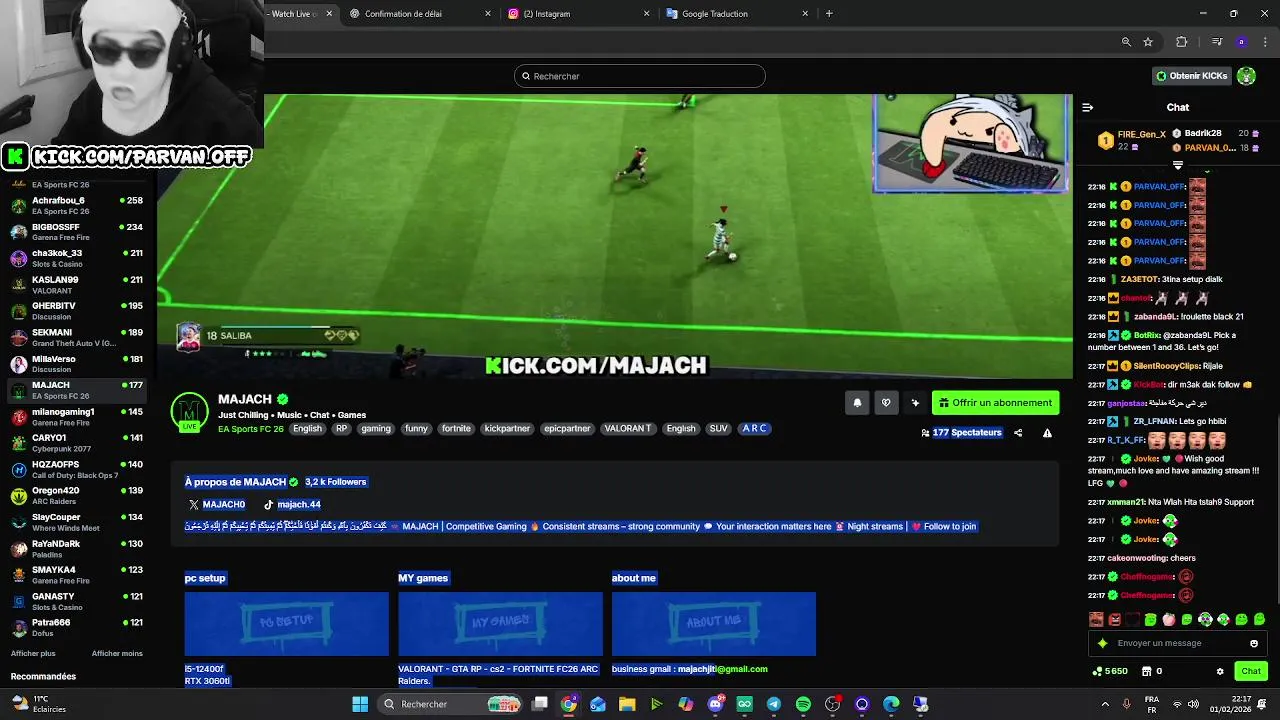1280x720 pixels.
Task: Bookmark this page with star icon
Action: click(1148, 42)
